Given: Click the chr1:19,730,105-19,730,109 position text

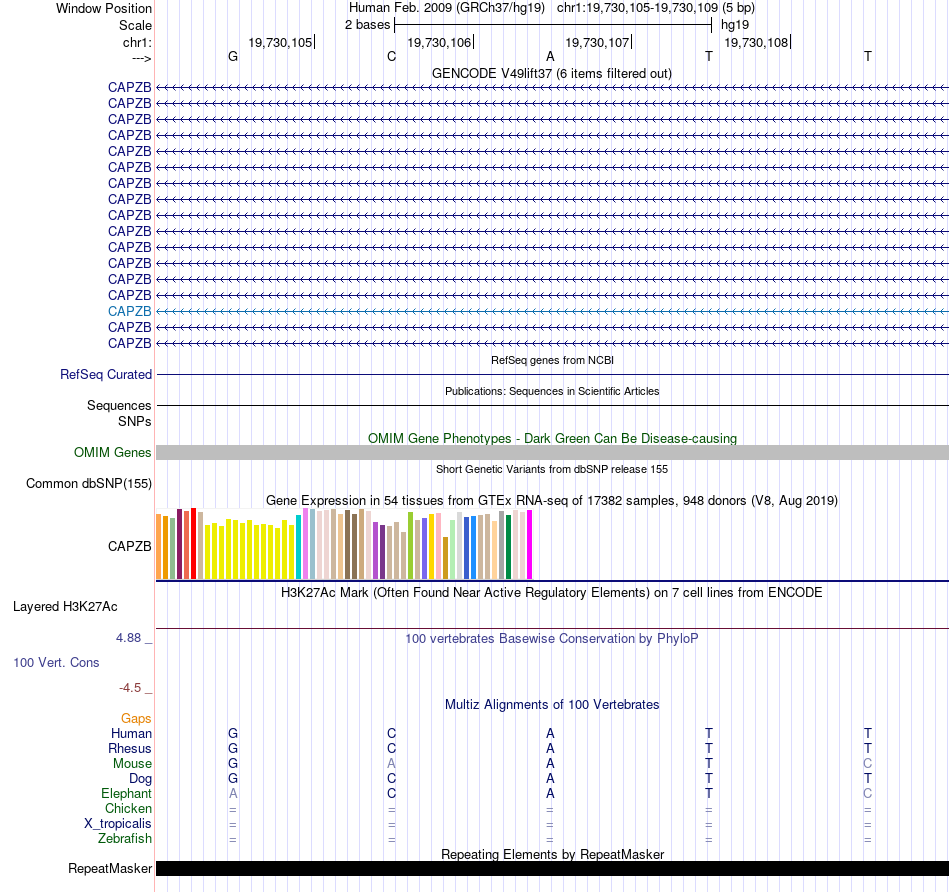Looking at the screenshot, I should coord(637,8).
